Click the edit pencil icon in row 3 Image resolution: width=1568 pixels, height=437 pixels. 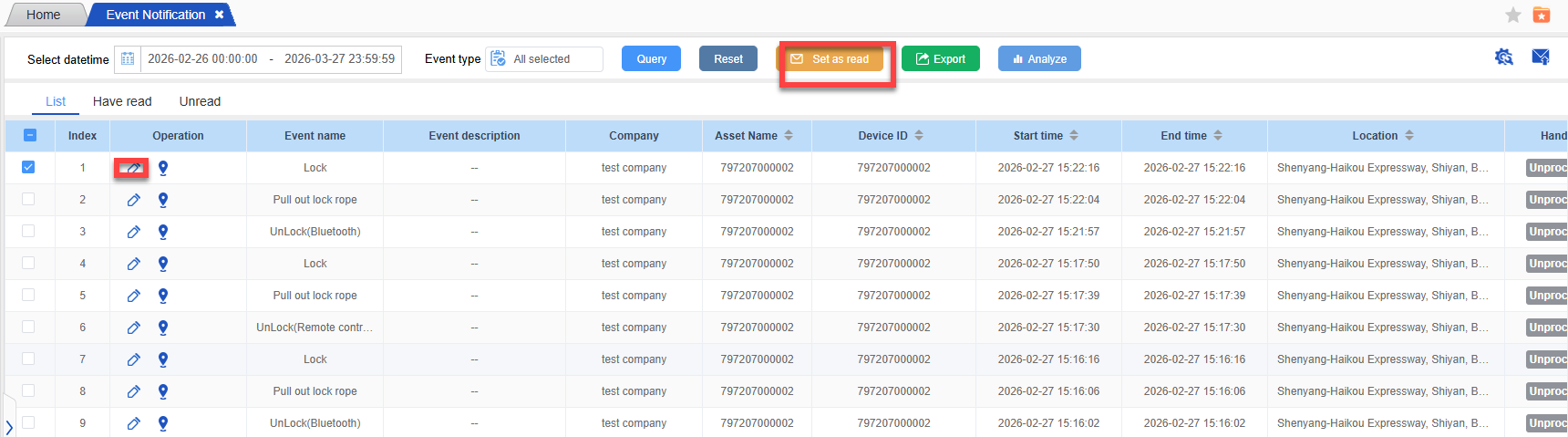tap(133, 232)
